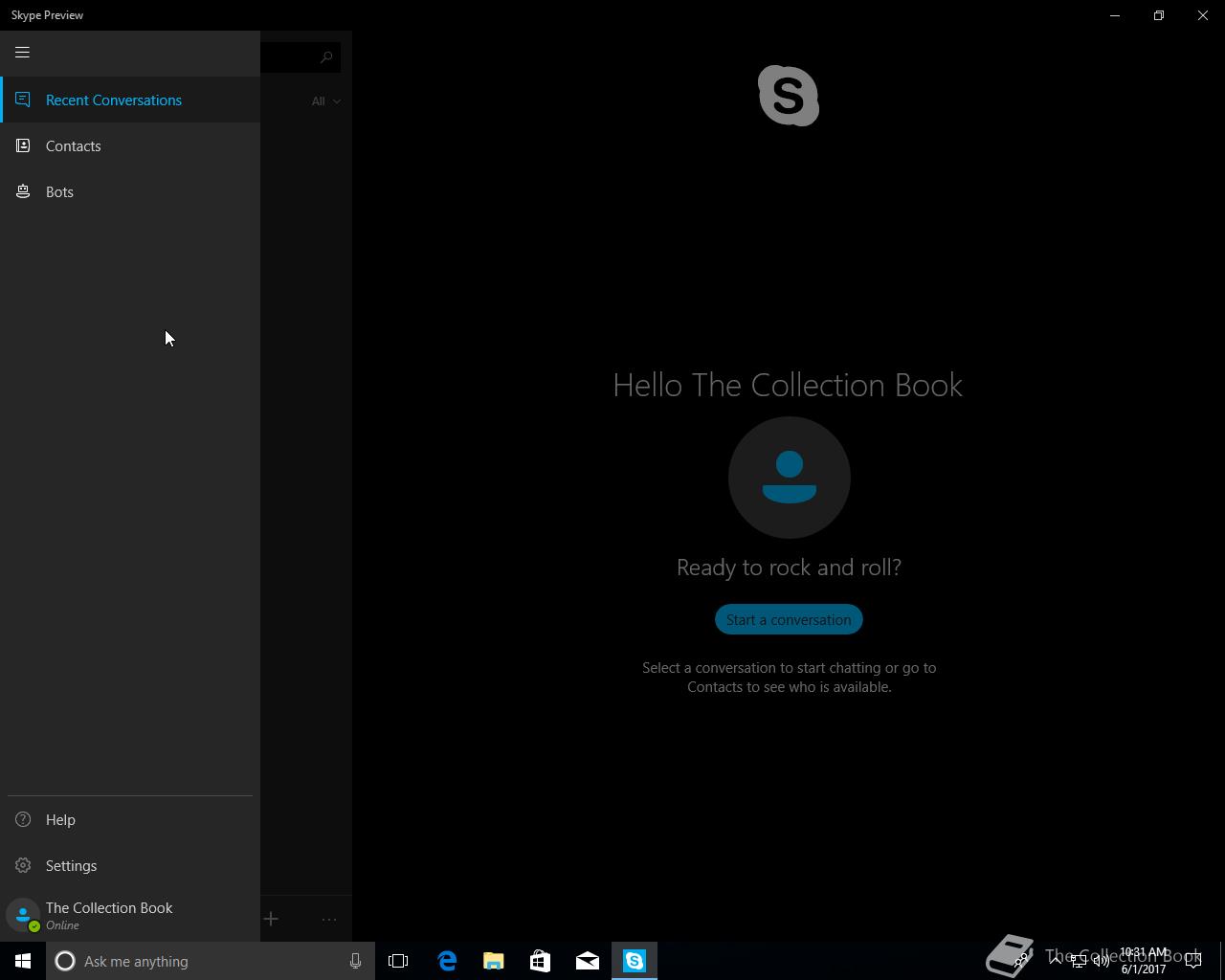Click the Cortana microphone icon
1225x980 pixels.
coord(355,961)
